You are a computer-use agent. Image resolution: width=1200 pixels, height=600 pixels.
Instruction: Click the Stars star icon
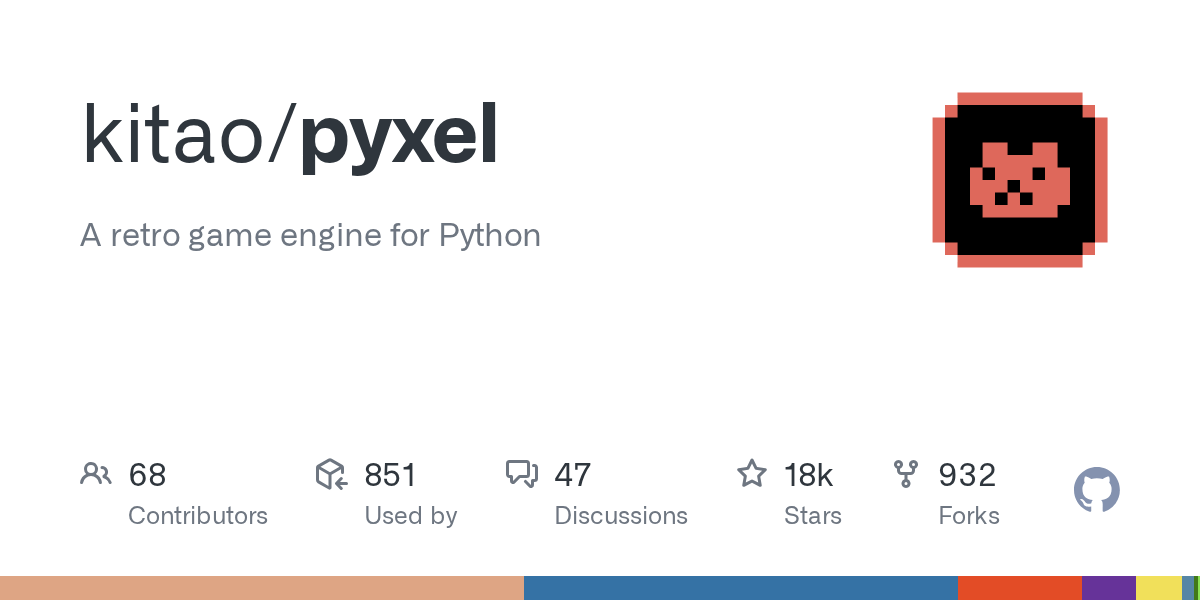pyautogui.click(x=752, y=473)
